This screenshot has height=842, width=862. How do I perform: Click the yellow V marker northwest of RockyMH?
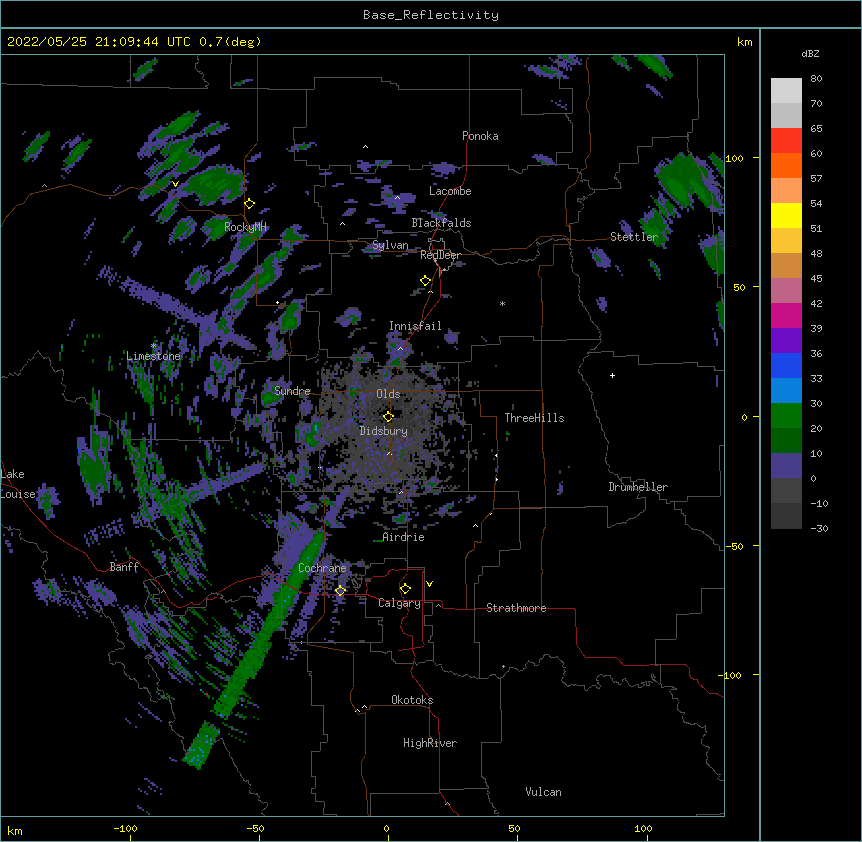pos(175,184)
